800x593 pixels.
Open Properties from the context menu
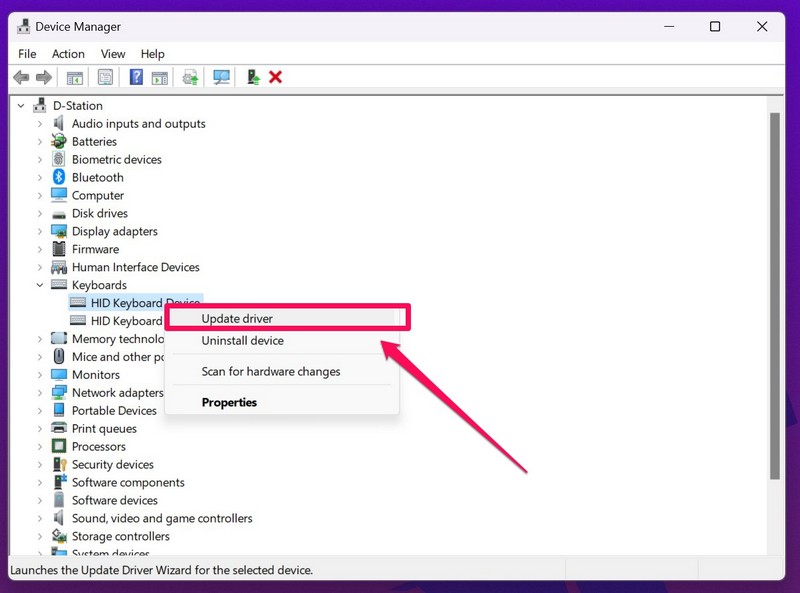pyautogui.click(x=229, y=403)
